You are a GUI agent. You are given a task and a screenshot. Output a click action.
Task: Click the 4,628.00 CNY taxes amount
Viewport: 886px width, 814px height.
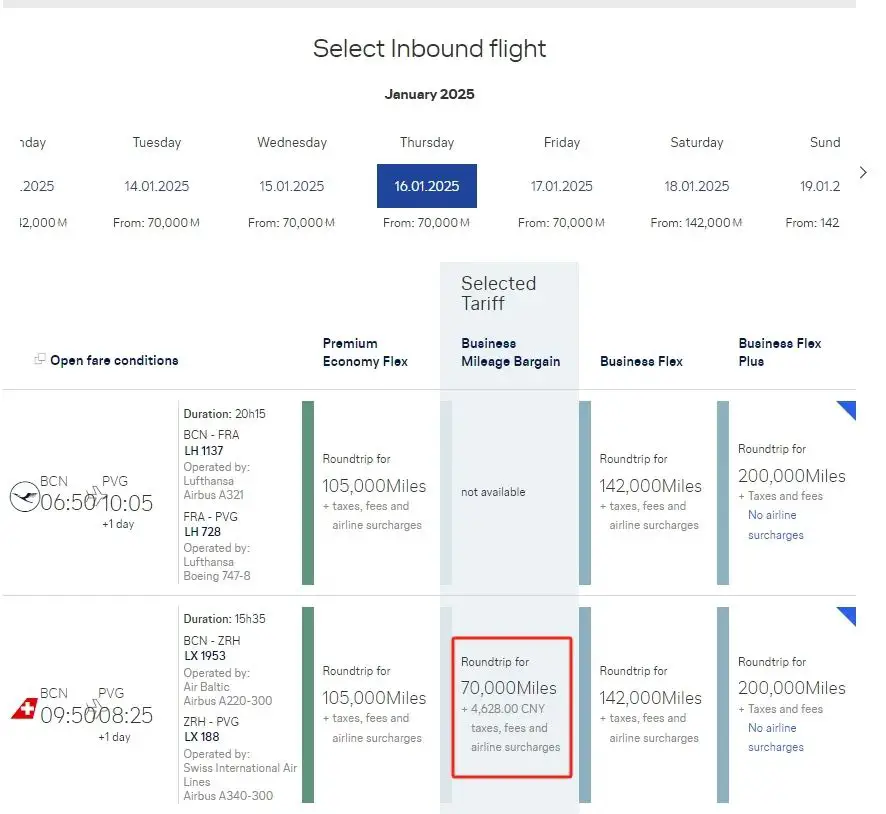click(508, 708)
